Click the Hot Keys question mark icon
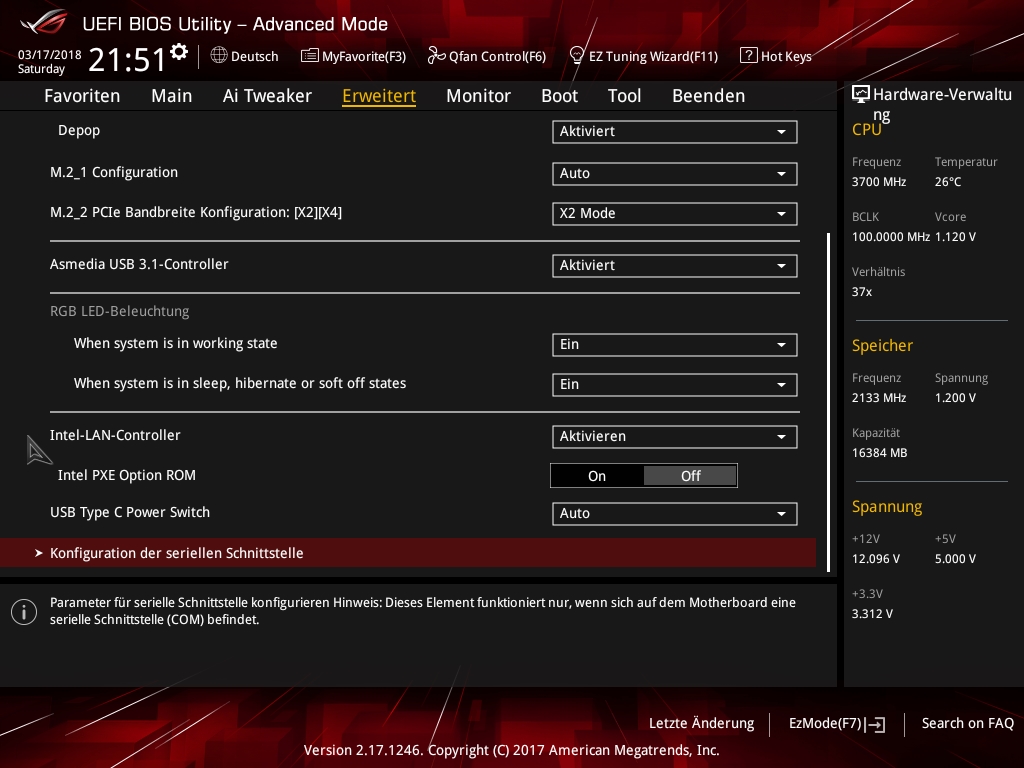Screen dimensions: 1024x768 coord(748,56)
